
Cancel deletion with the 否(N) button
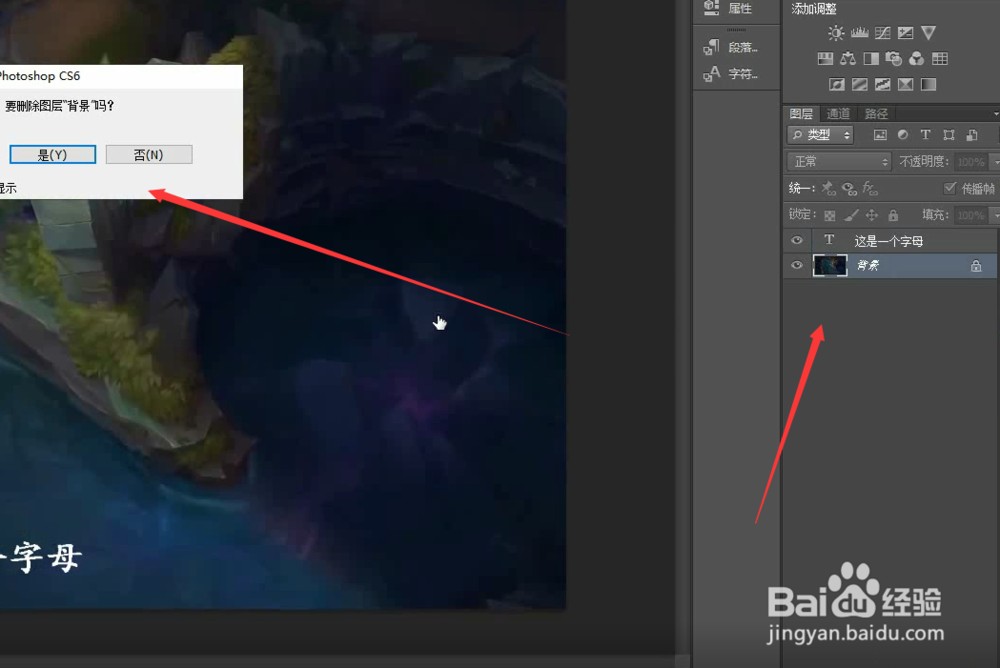tap(149, 154)
